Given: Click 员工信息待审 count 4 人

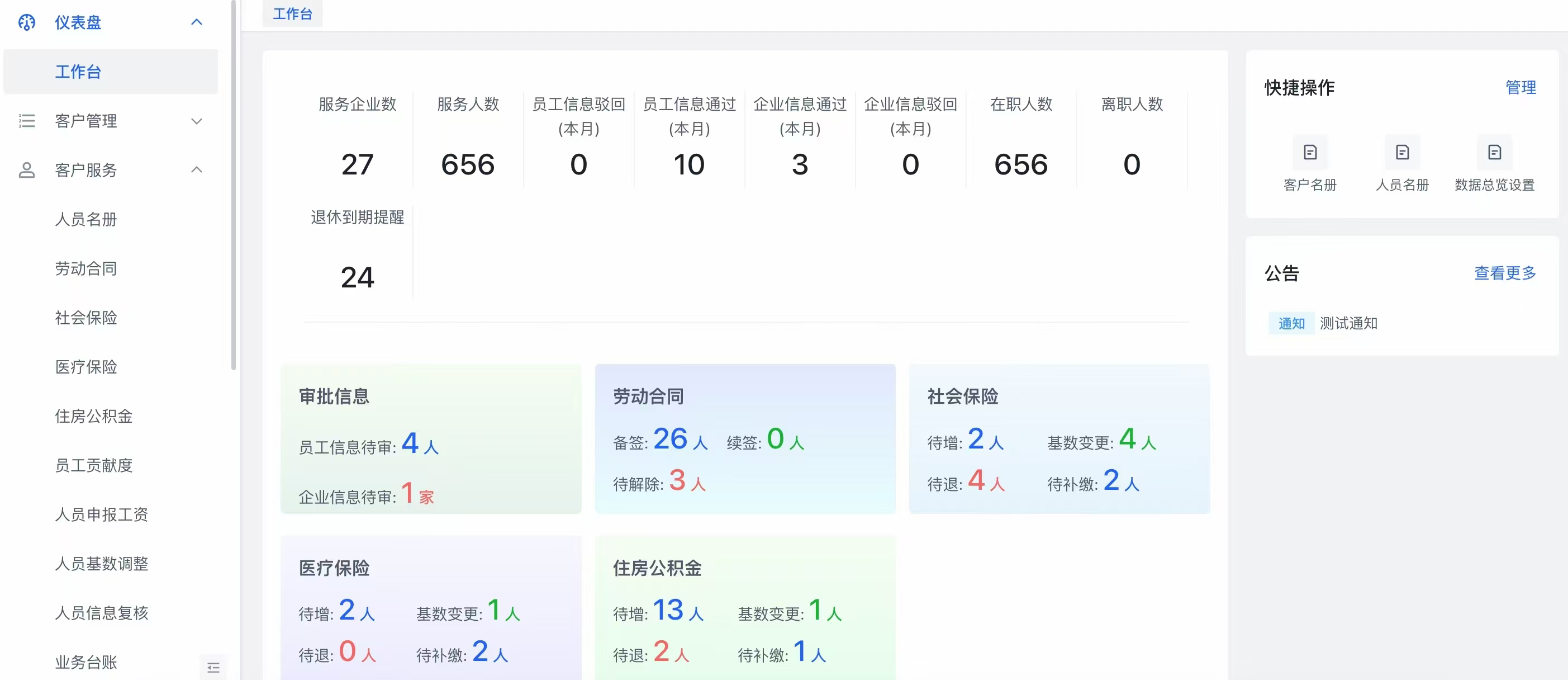Looking at the screenshot, I should click(x=420, y=443).
